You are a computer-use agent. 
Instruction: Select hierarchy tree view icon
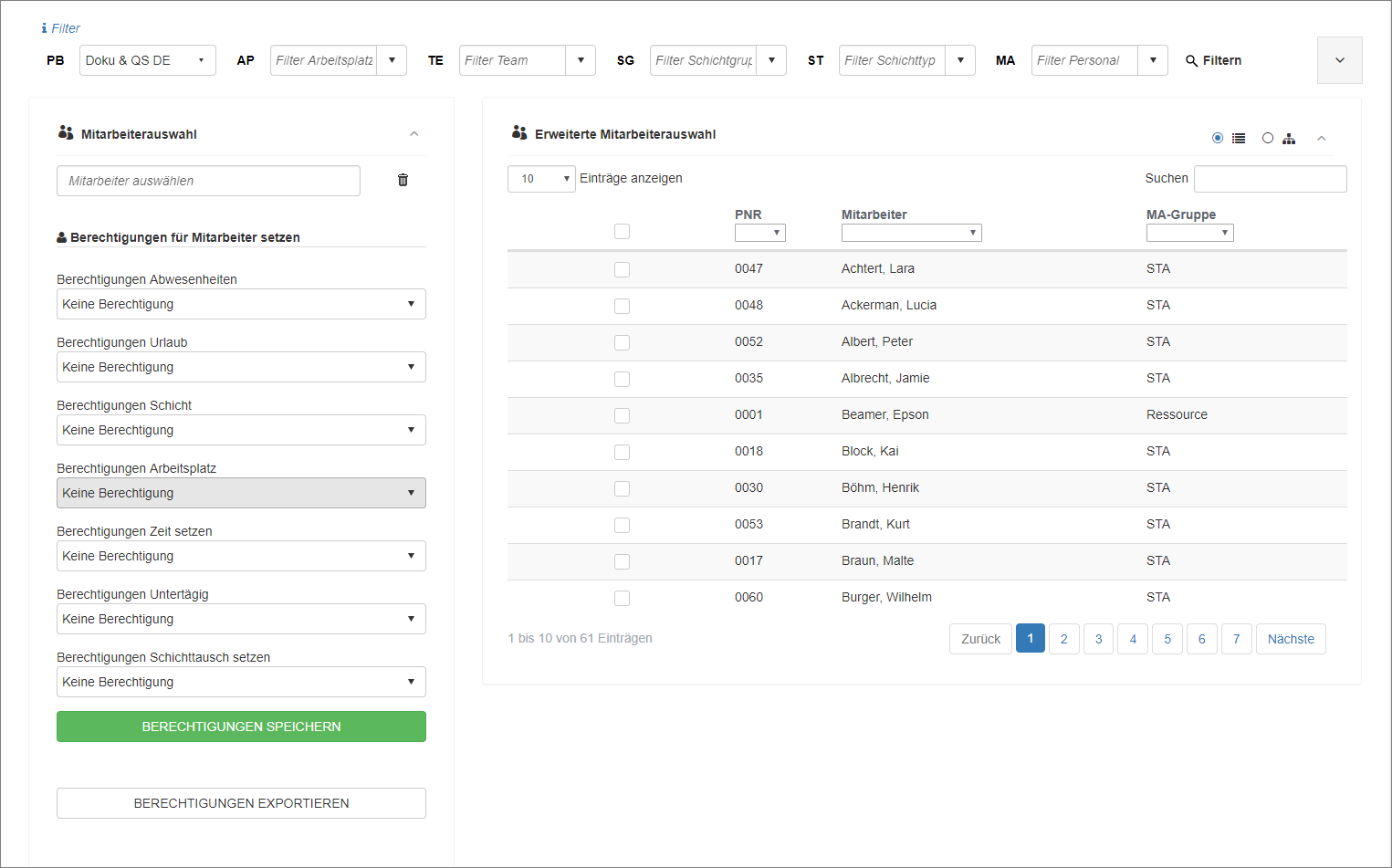pyautogui.click(x=1289, y=139)
